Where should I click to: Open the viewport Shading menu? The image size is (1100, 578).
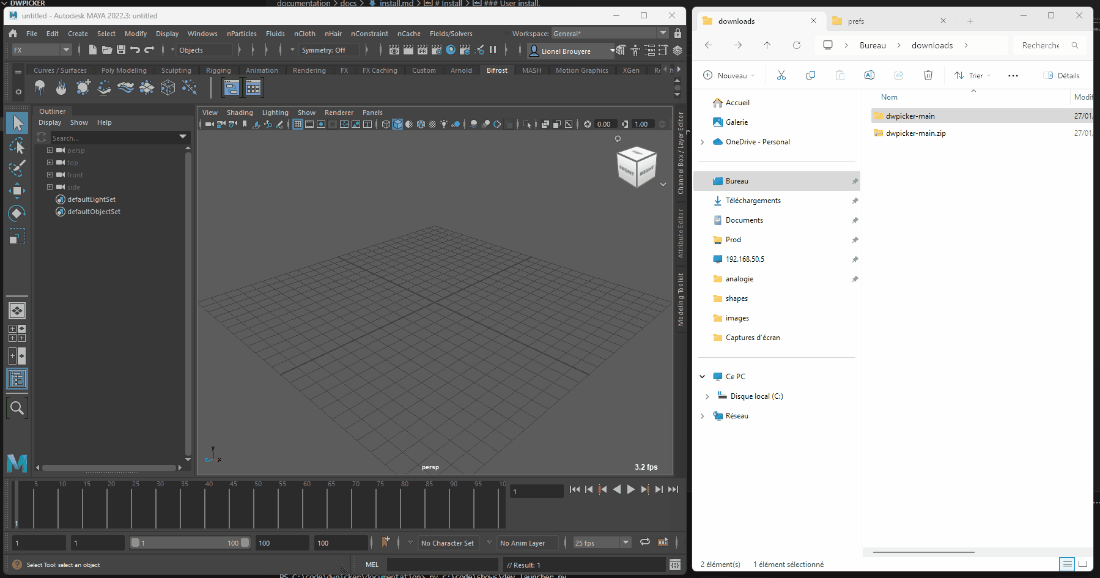click(239, 112)
